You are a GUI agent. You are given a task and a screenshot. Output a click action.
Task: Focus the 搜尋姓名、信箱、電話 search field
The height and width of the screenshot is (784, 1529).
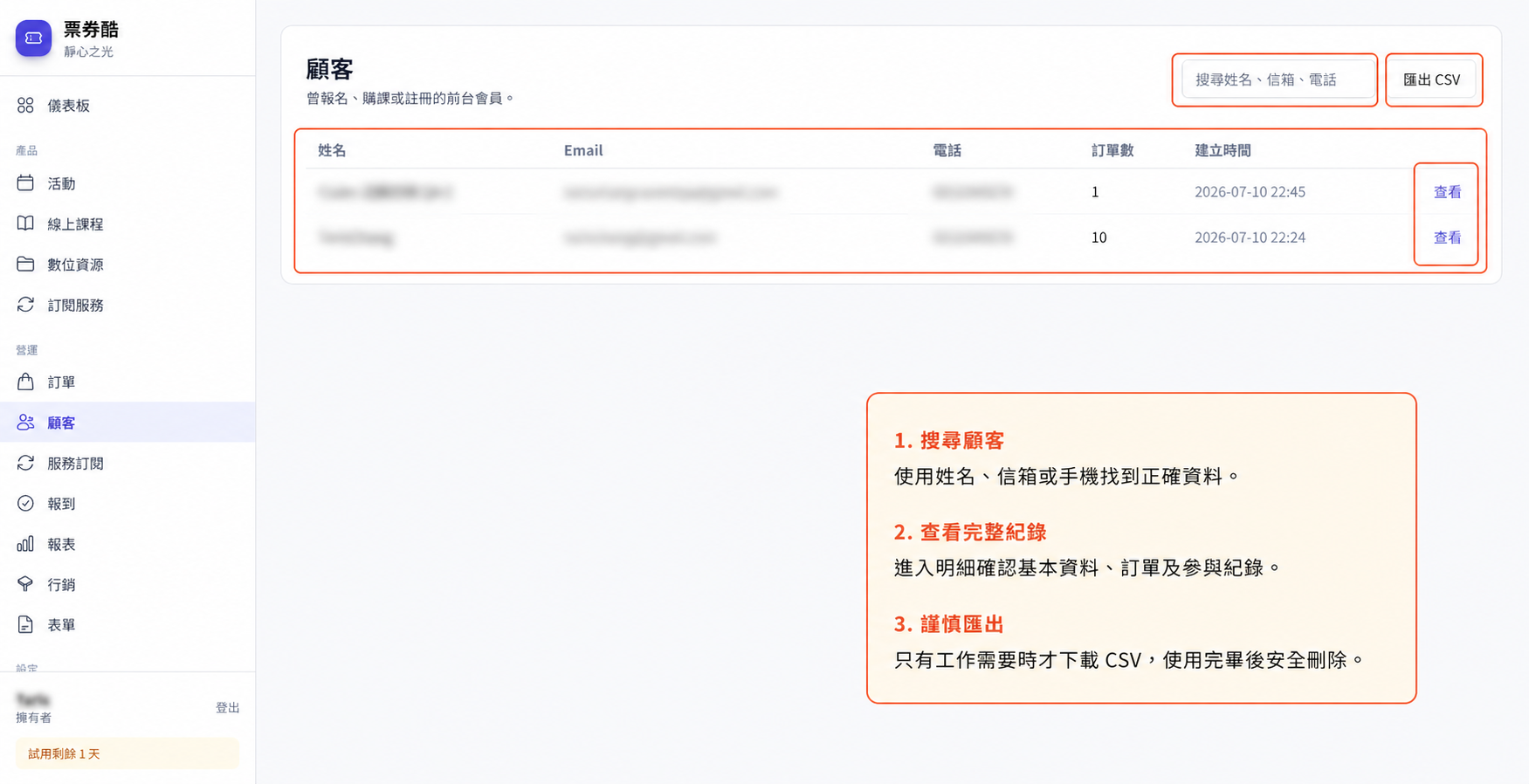pos(1278,79)
